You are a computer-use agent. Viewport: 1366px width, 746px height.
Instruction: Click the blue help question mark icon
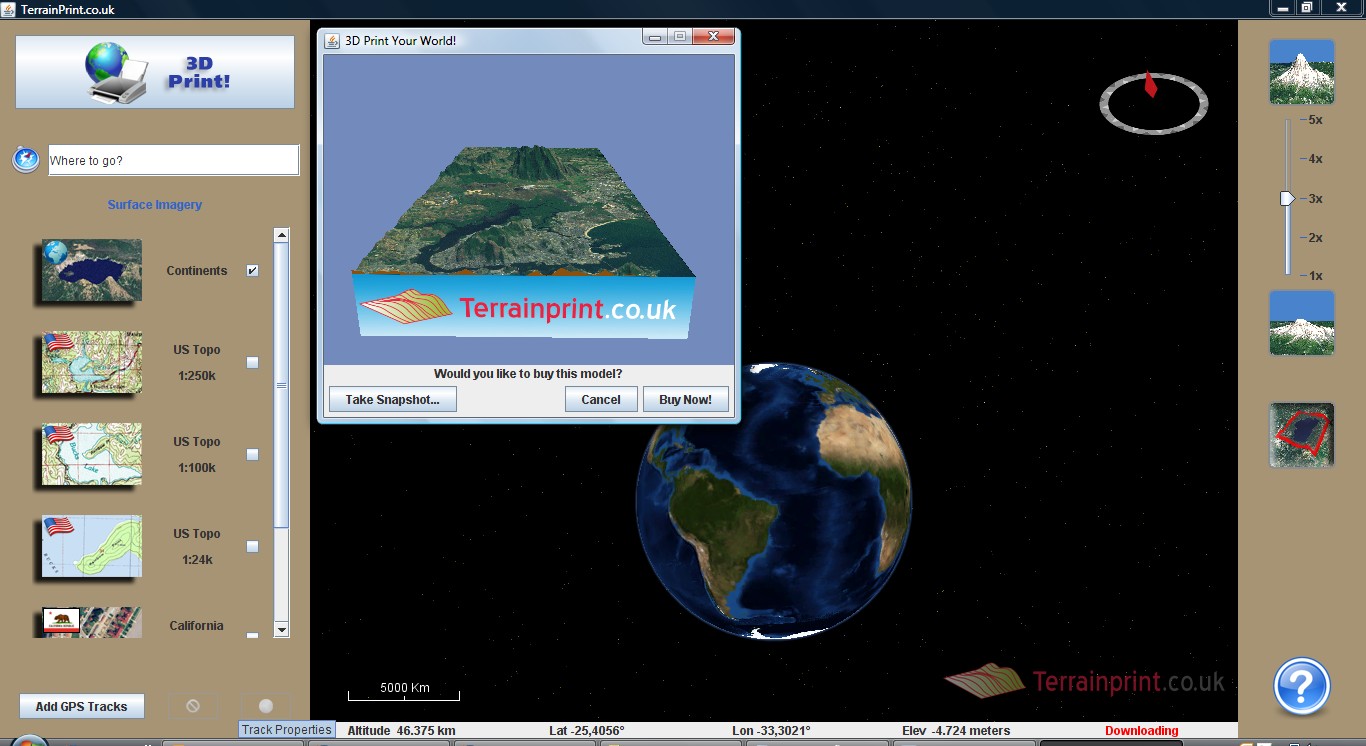tap(1301, 687)
